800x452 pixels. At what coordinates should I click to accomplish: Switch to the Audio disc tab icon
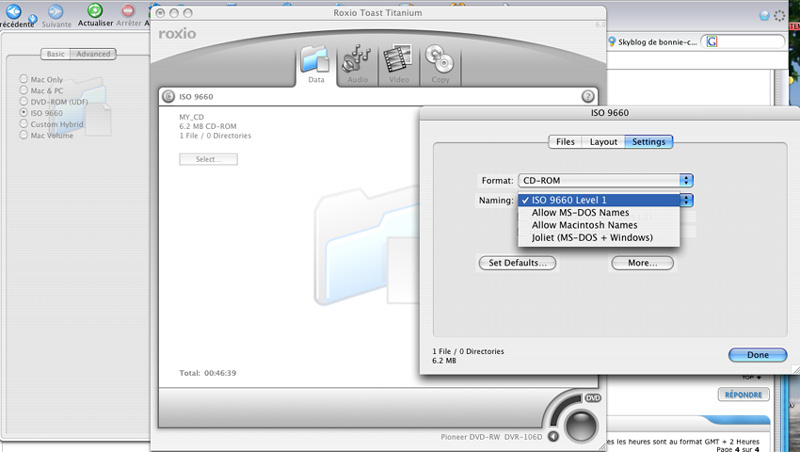point(356,59)
